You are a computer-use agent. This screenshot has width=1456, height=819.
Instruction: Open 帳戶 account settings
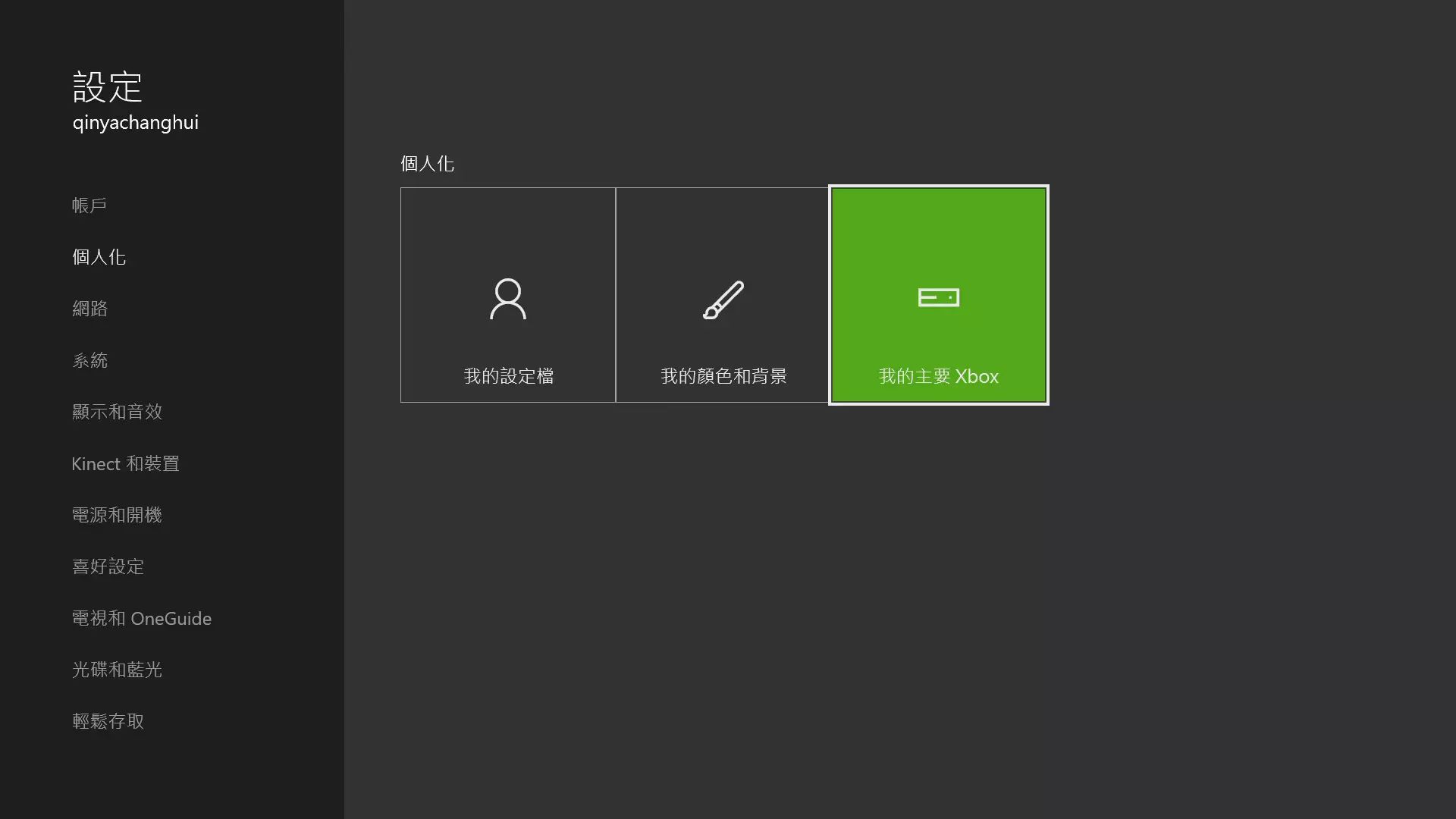click(90, 205)
